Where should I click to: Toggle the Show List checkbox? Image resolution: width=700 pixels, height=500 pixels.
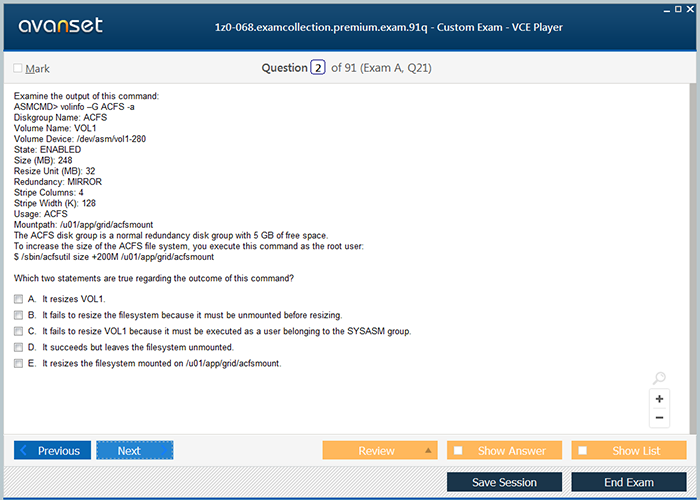point(583,450)
